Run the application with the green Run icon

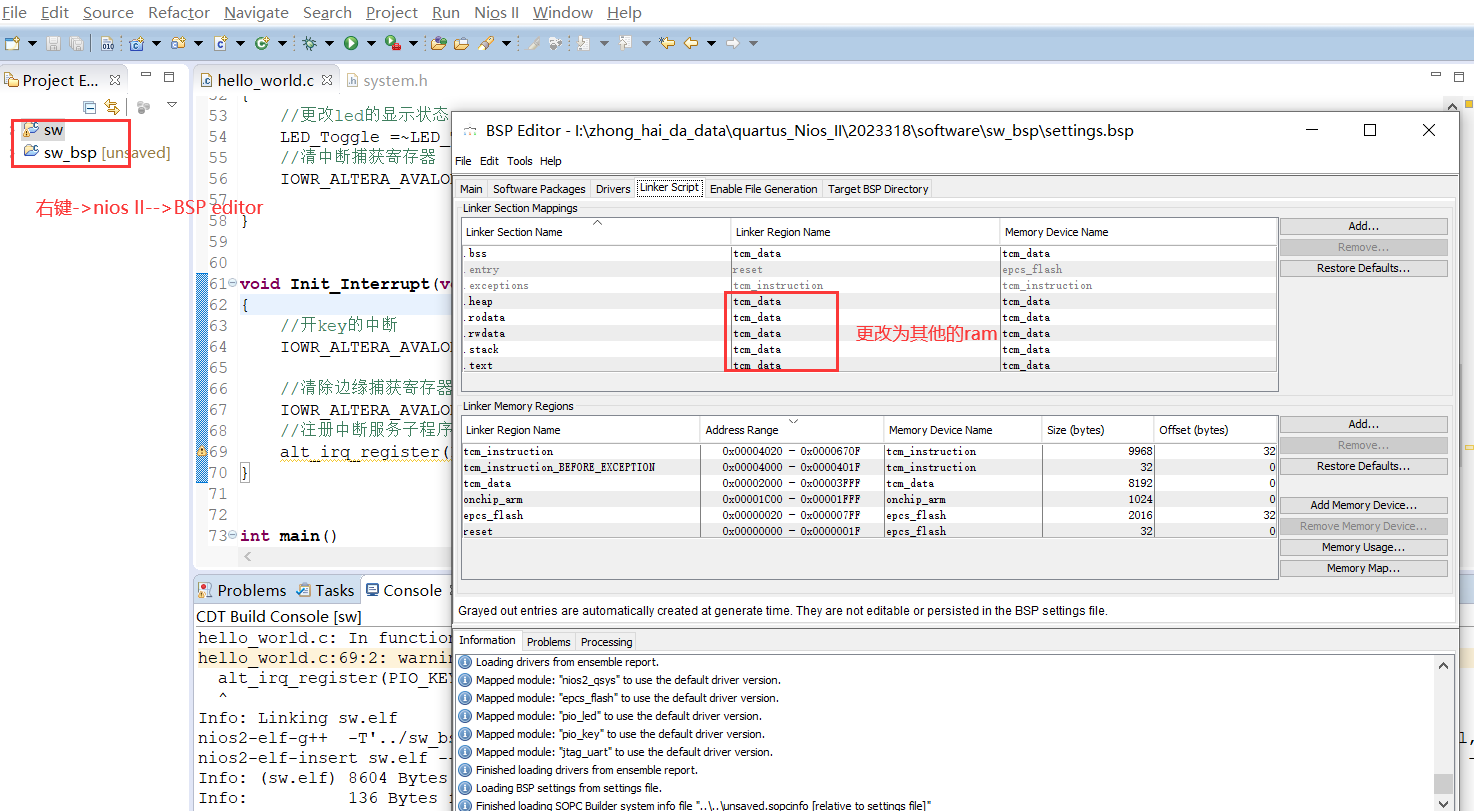(x=352, y=43)
